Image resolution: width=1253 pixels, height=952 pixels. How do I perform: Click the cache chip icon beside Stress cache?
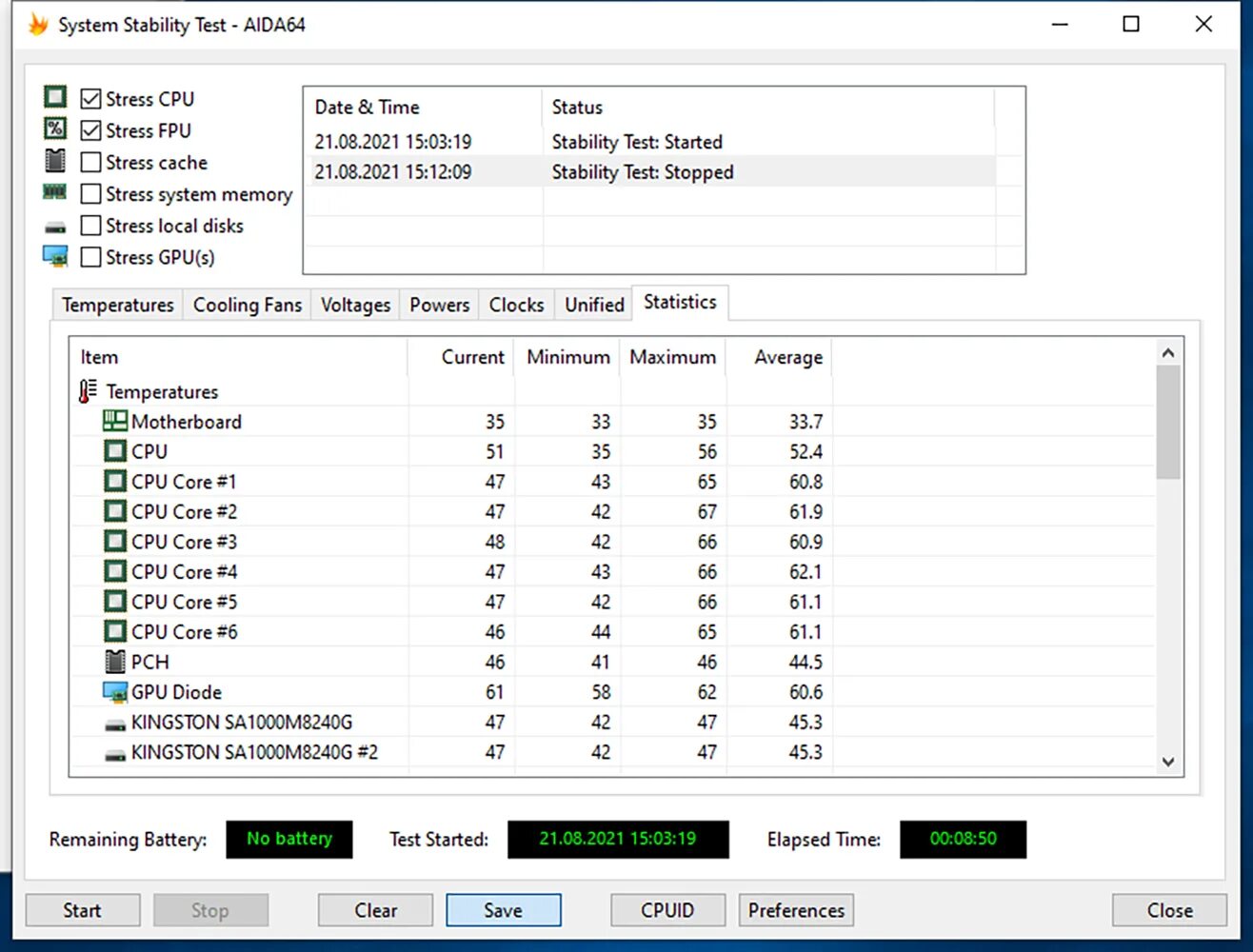[x=55, y=161]
